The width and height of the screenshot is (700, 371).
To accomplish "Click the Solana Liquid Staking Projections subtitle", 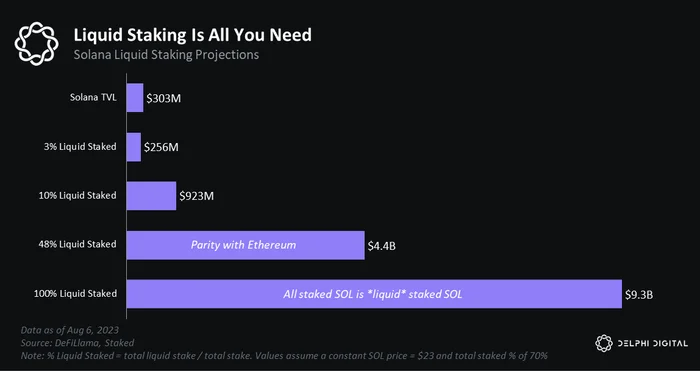I will (166, 55).
